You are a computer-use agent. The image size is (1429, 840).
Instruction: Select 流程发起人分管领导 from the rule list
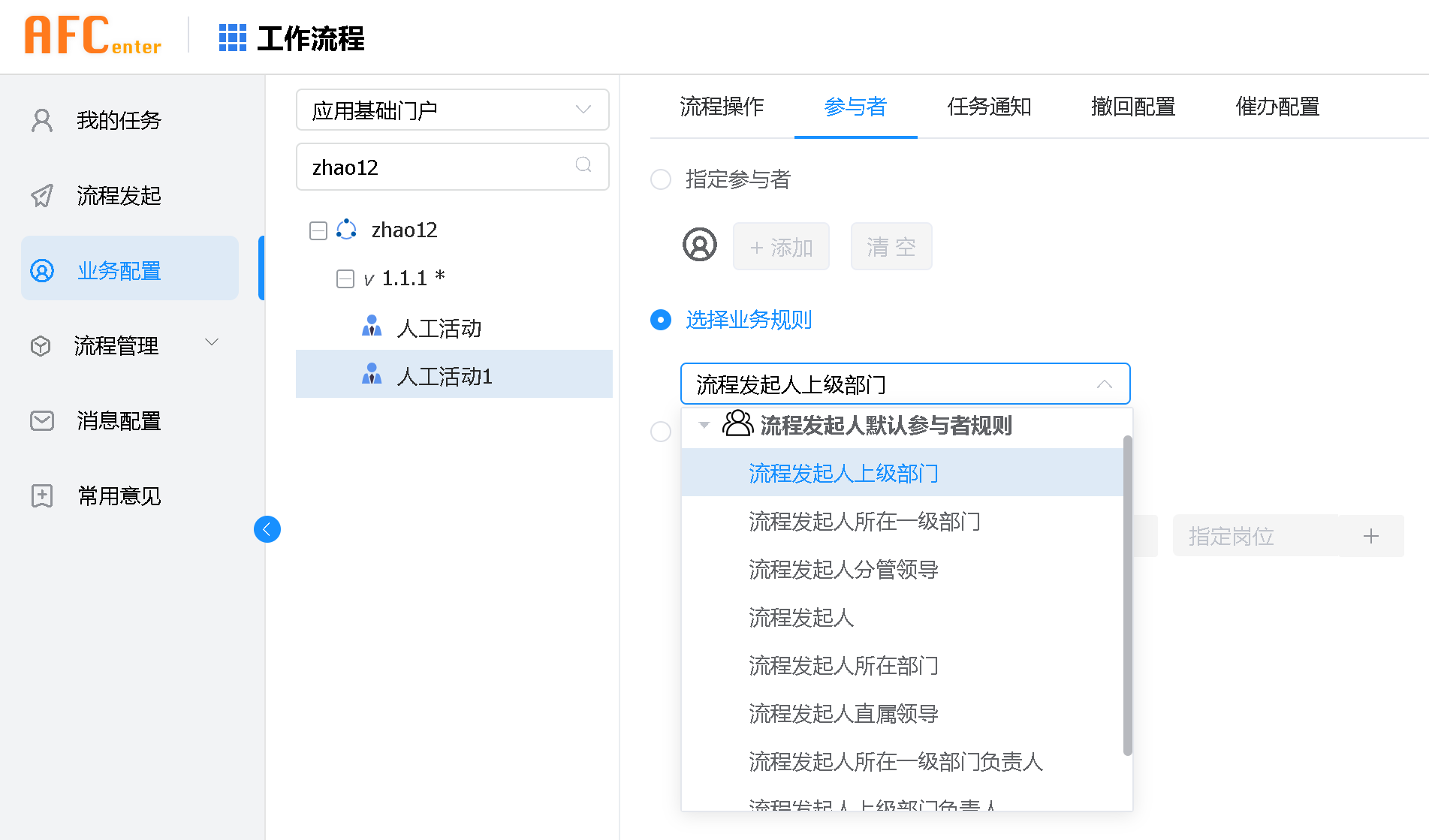[843, 570]
